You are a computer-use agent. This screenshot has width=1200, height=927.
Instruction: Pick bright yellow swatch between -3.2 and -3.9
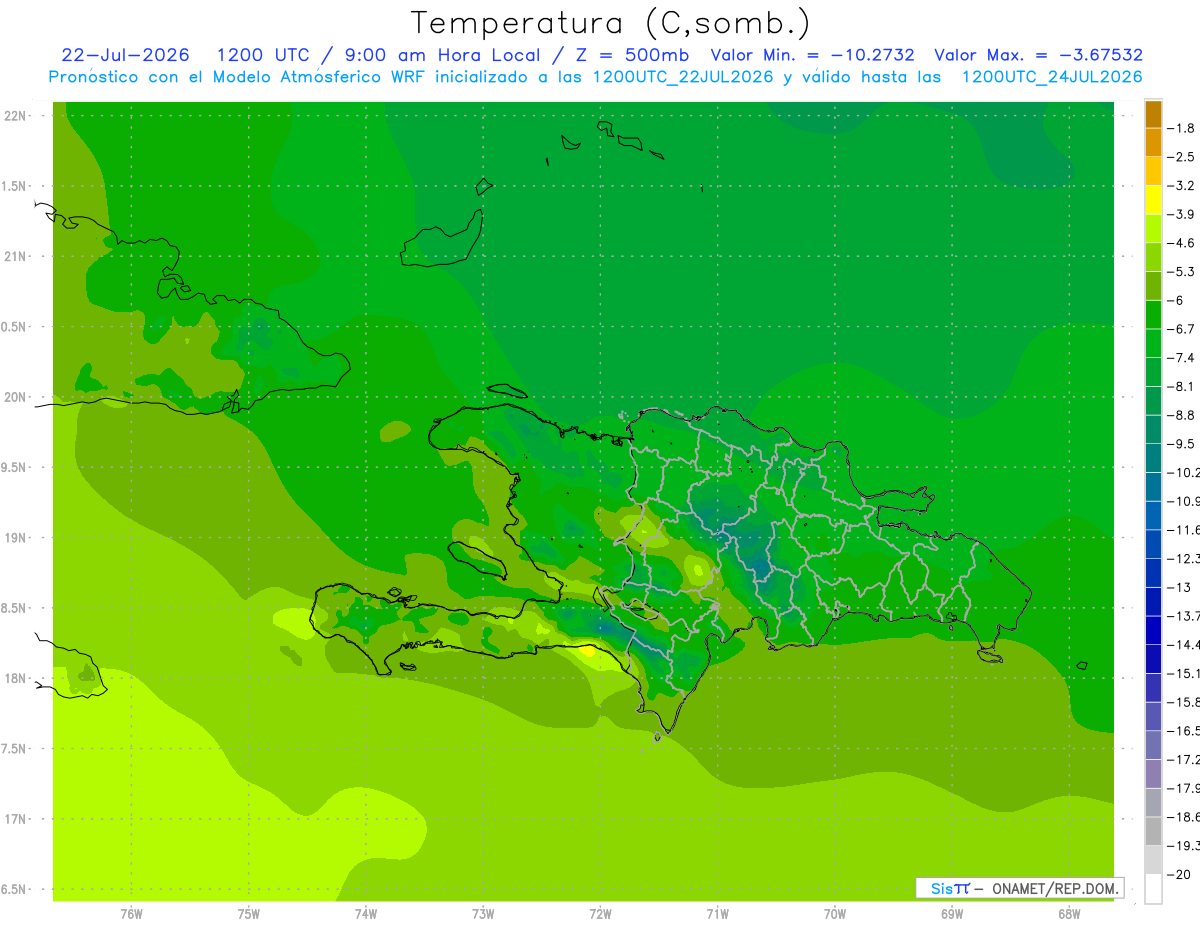tap(1153, 200)
